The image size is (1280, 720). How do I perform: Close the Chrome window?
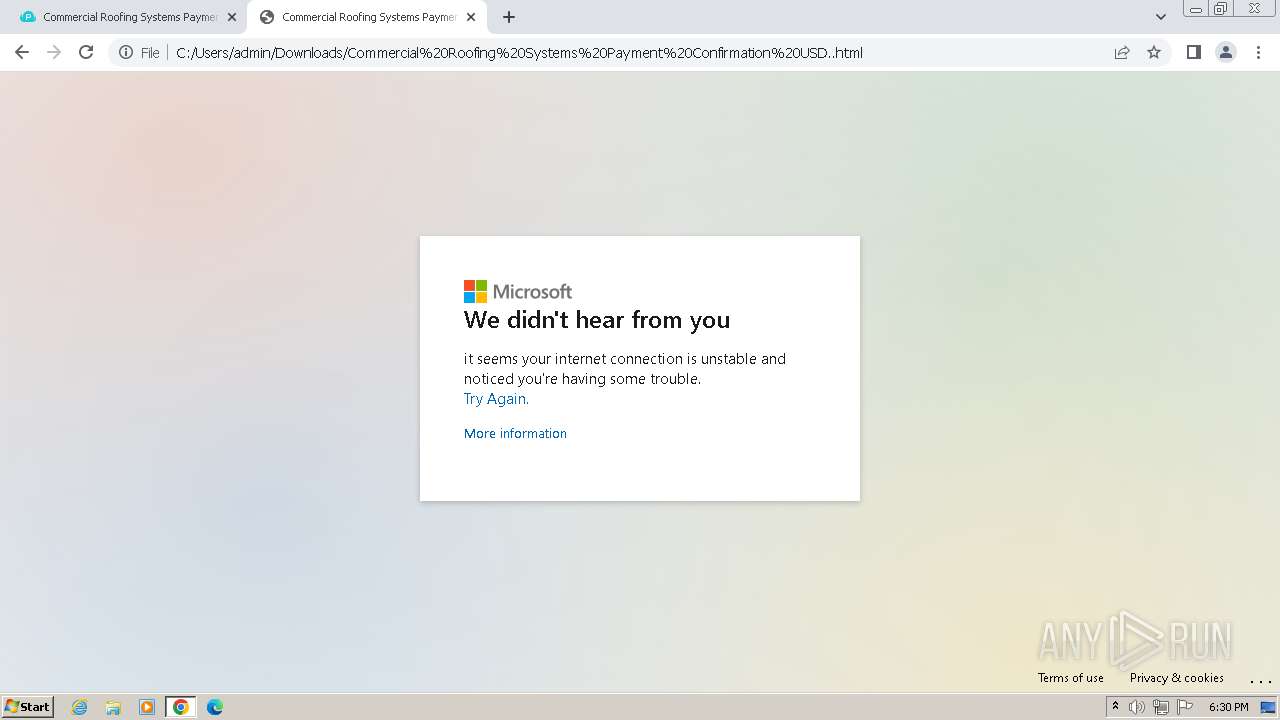point(1254,9)
